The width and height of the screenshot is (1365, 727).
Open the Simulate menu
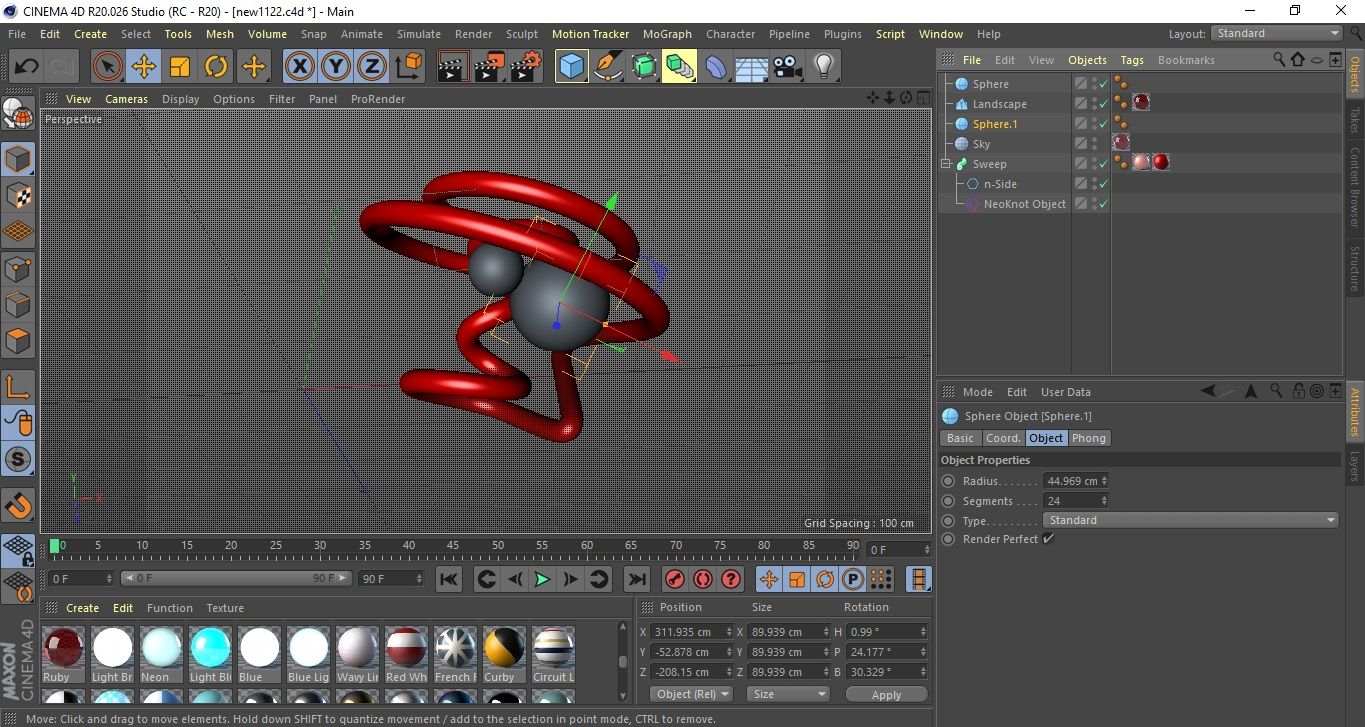(418, 34)
